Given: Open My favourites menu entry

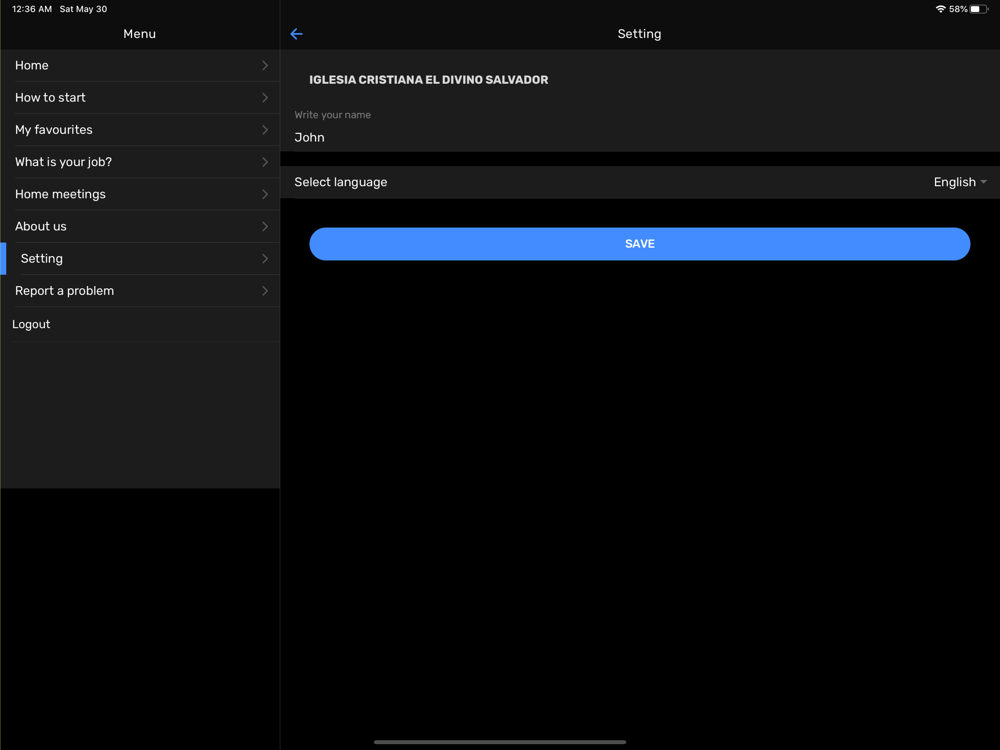Looking at the screenshot, I should [x=140, y=129].
